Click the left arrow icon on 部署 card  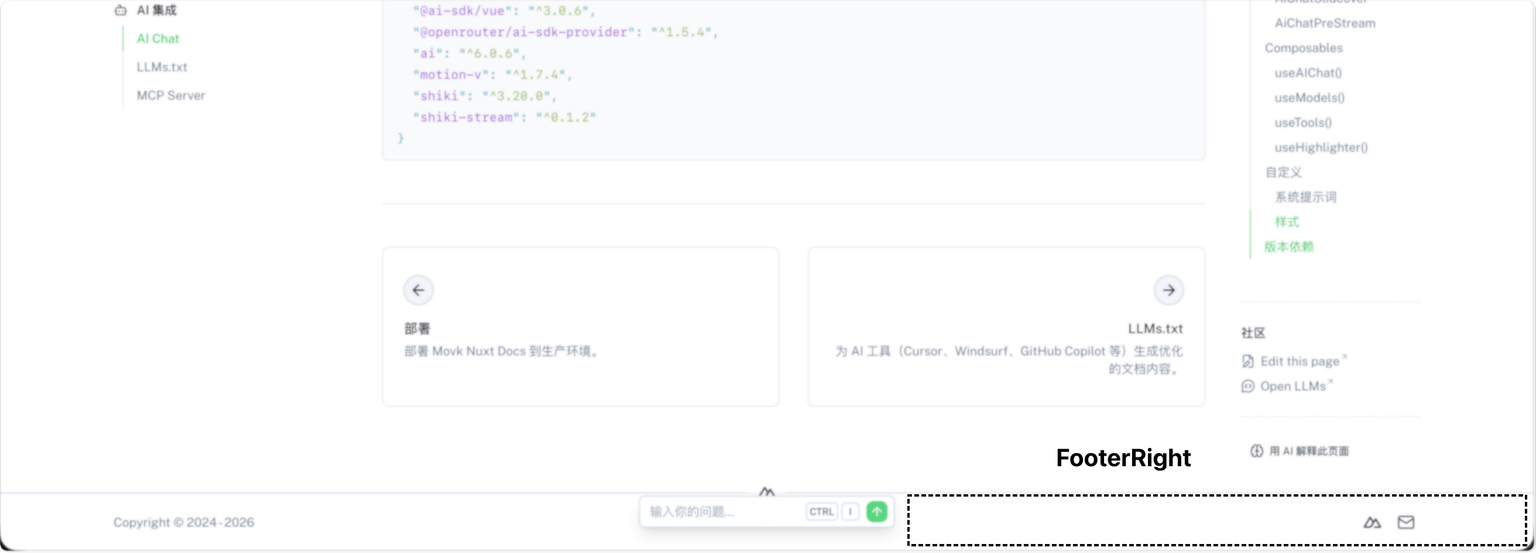coord(418,290)
